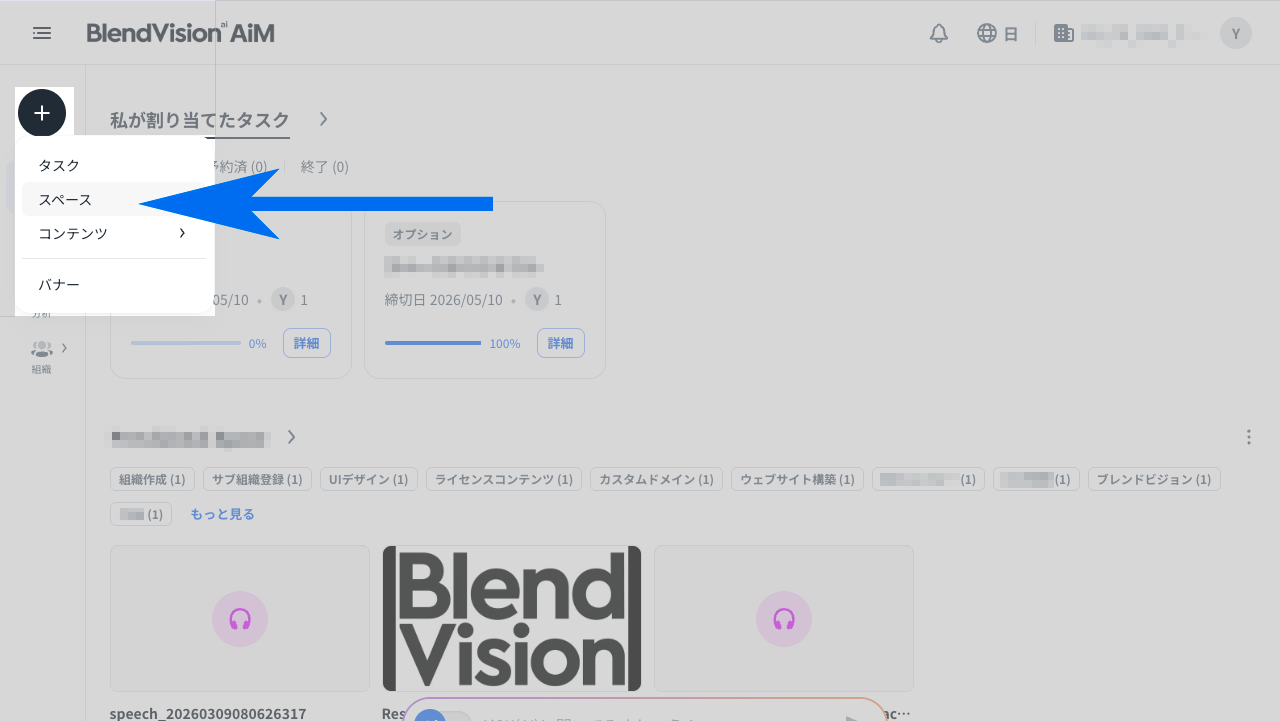
Task: Filter by ウェブサイト構築 (1) tag
Action: click(x=797, y=479)
